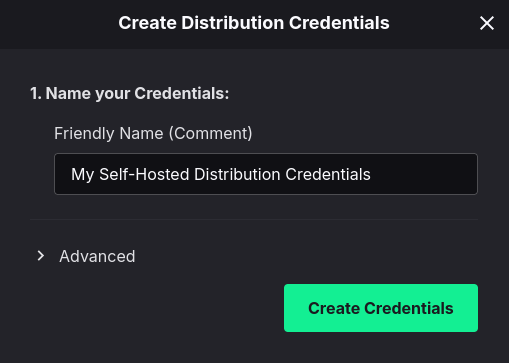Focus the Friendly Name input field
Viewport: 509px width, 363px height.
click(x=266, y=174)
